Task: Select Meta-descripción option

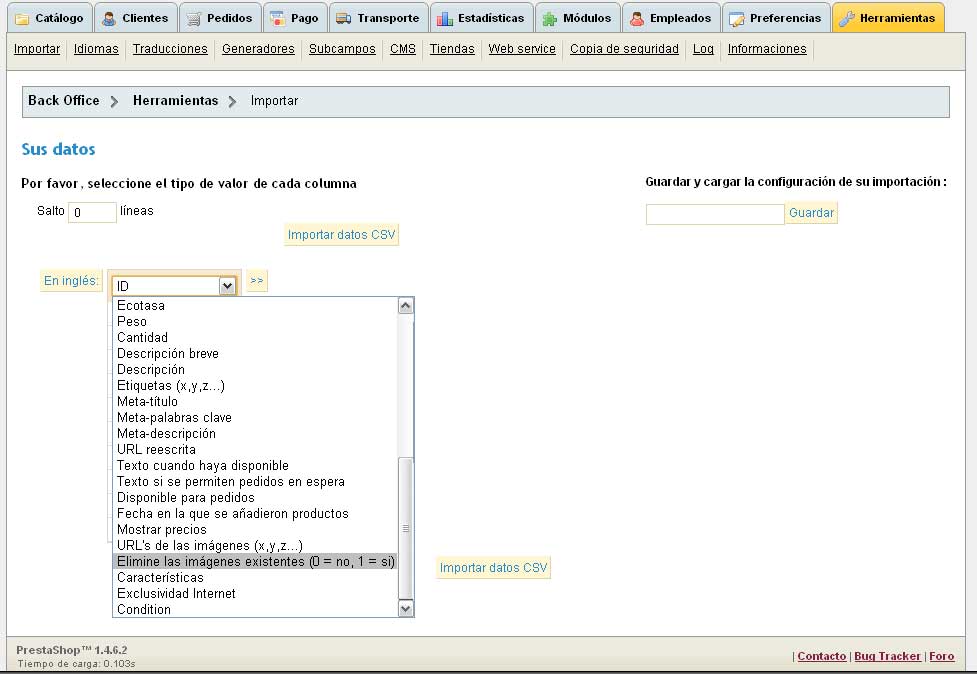Action: pyautogui.click(x=255, y=434)
